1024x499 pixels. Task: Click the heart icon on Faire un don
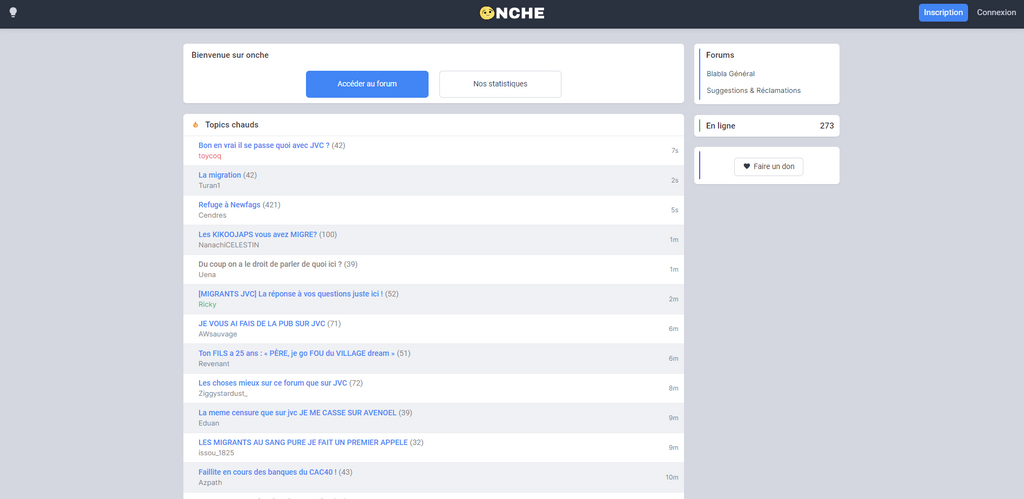click(747, 167)
